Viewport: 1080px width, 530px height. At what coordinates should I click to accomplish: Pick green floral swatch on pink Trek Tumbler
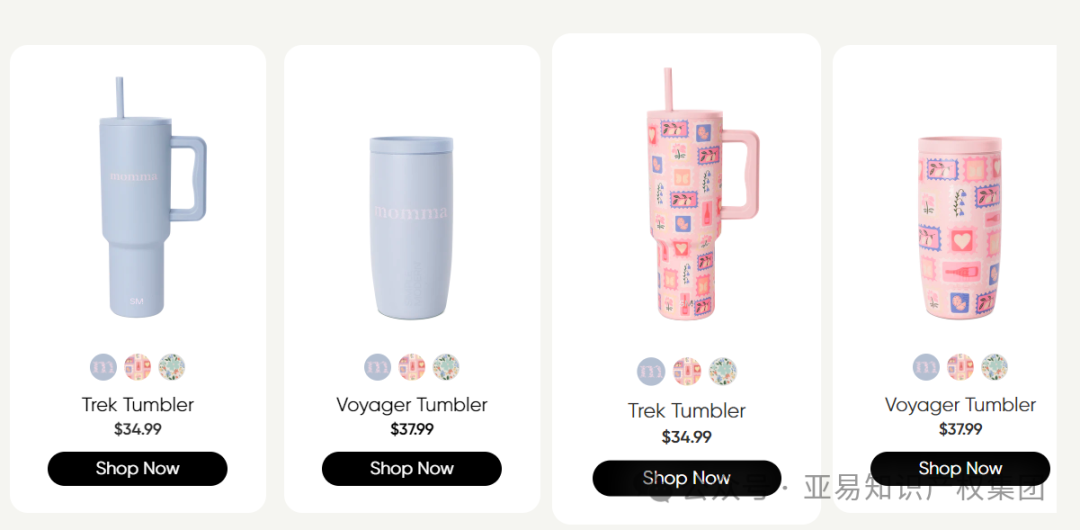point(723,371)
